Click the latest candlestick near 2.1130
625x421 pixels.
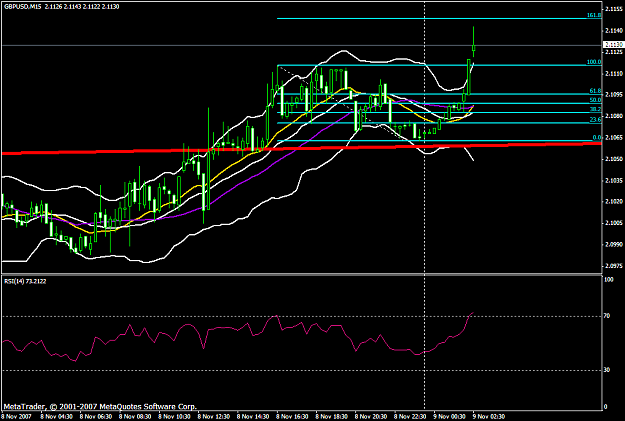tap(474, 48)
